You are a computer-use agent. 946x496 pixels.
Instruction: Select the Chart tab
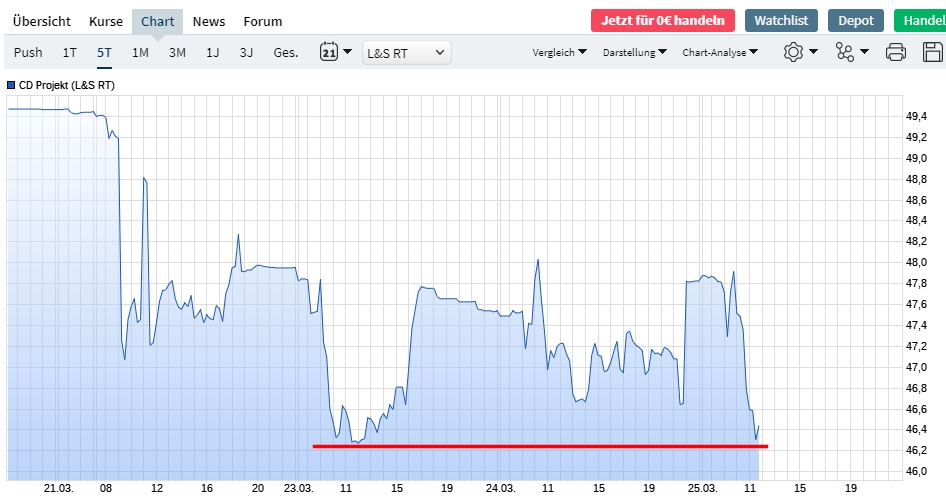[157, 21]
